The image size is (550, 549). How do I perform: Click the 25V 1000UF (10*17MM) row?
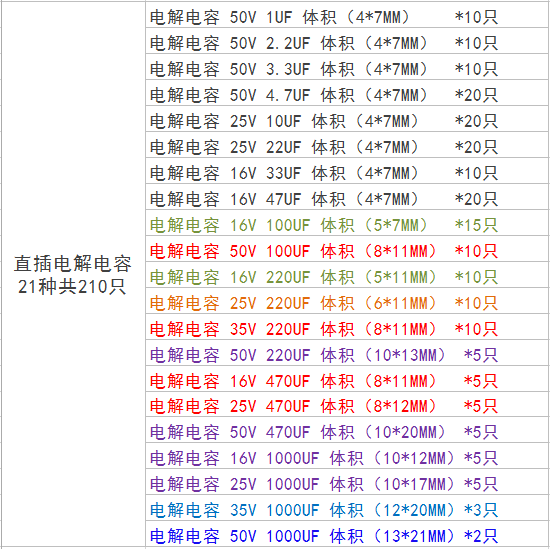[x=348, y=482]
